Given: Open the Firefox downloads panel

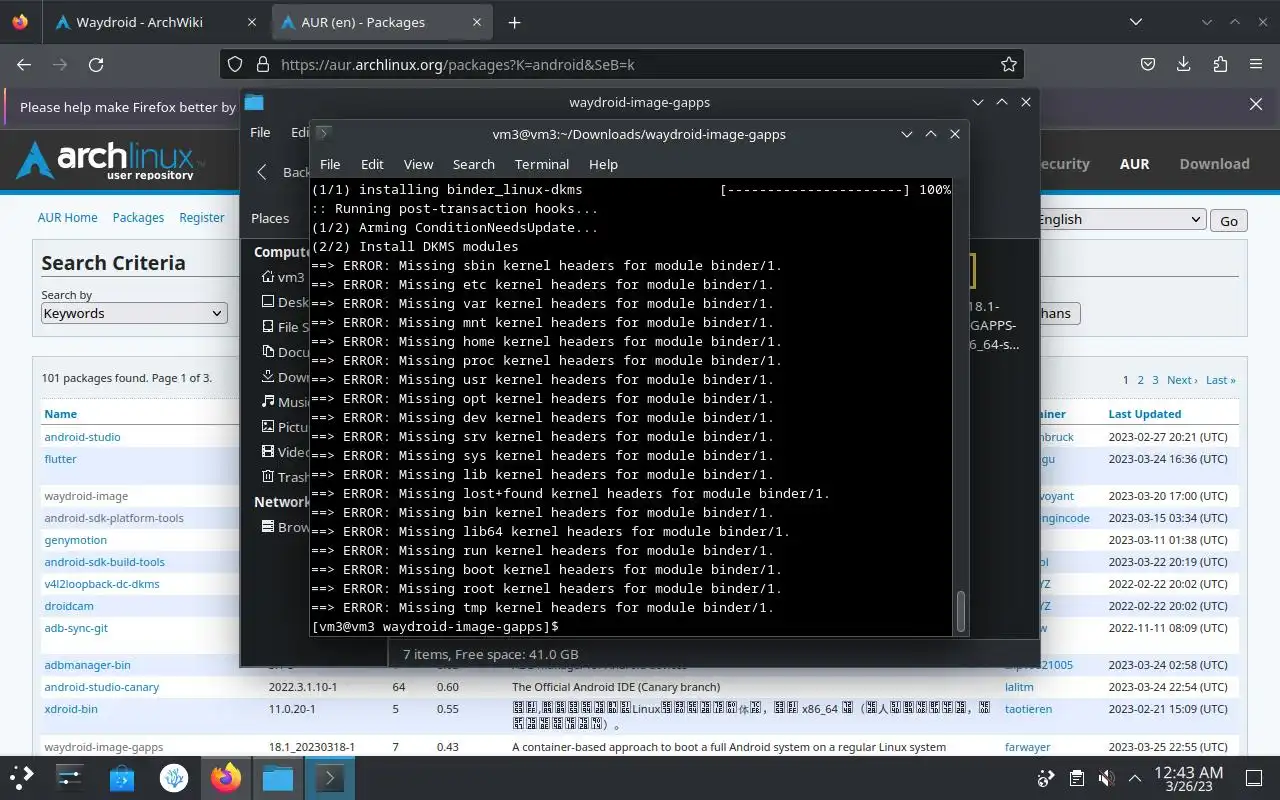Looking at the screenshot, I should [1184, 64].
